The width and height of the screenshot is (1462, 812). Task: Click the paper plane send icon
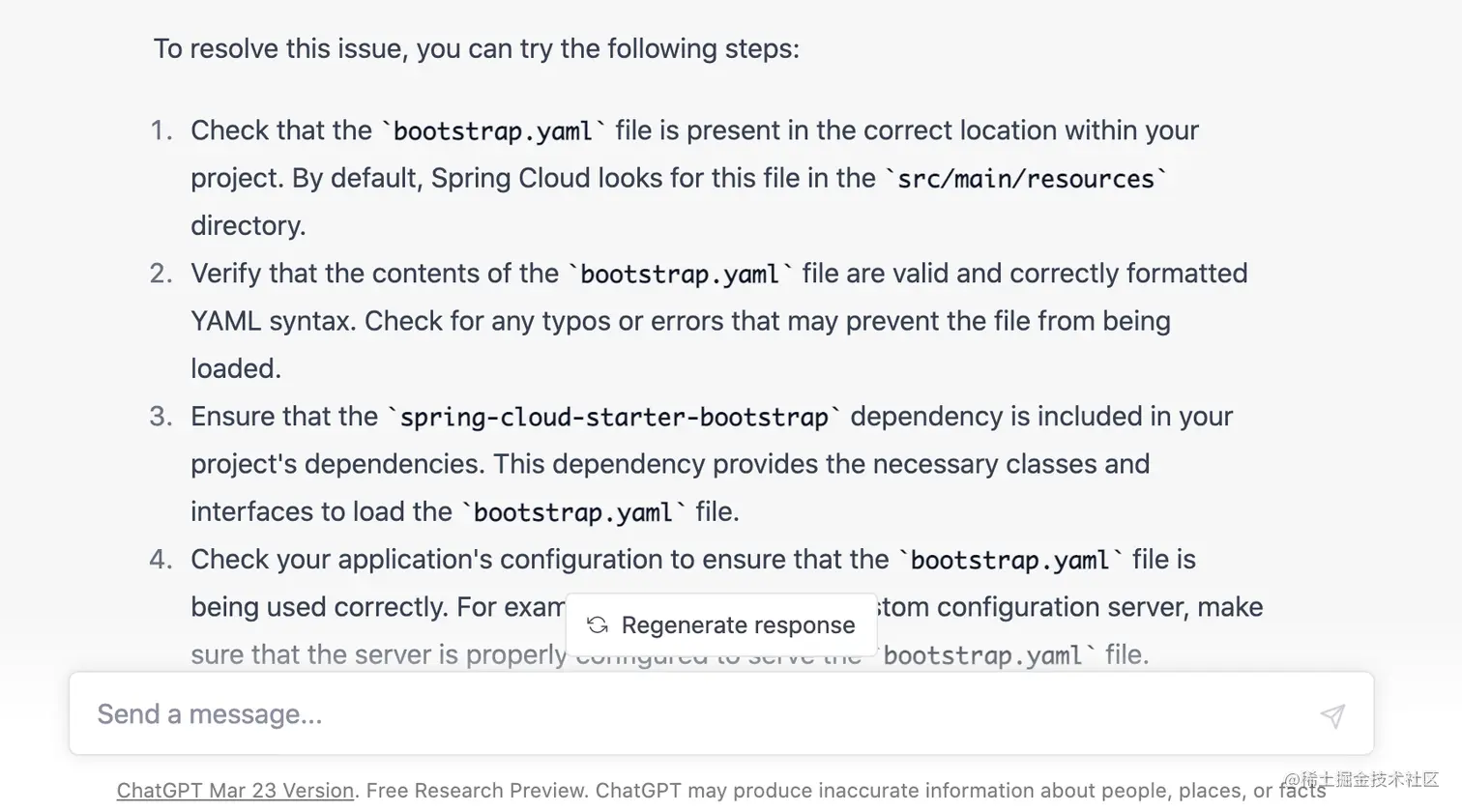tap(1332, 715)
